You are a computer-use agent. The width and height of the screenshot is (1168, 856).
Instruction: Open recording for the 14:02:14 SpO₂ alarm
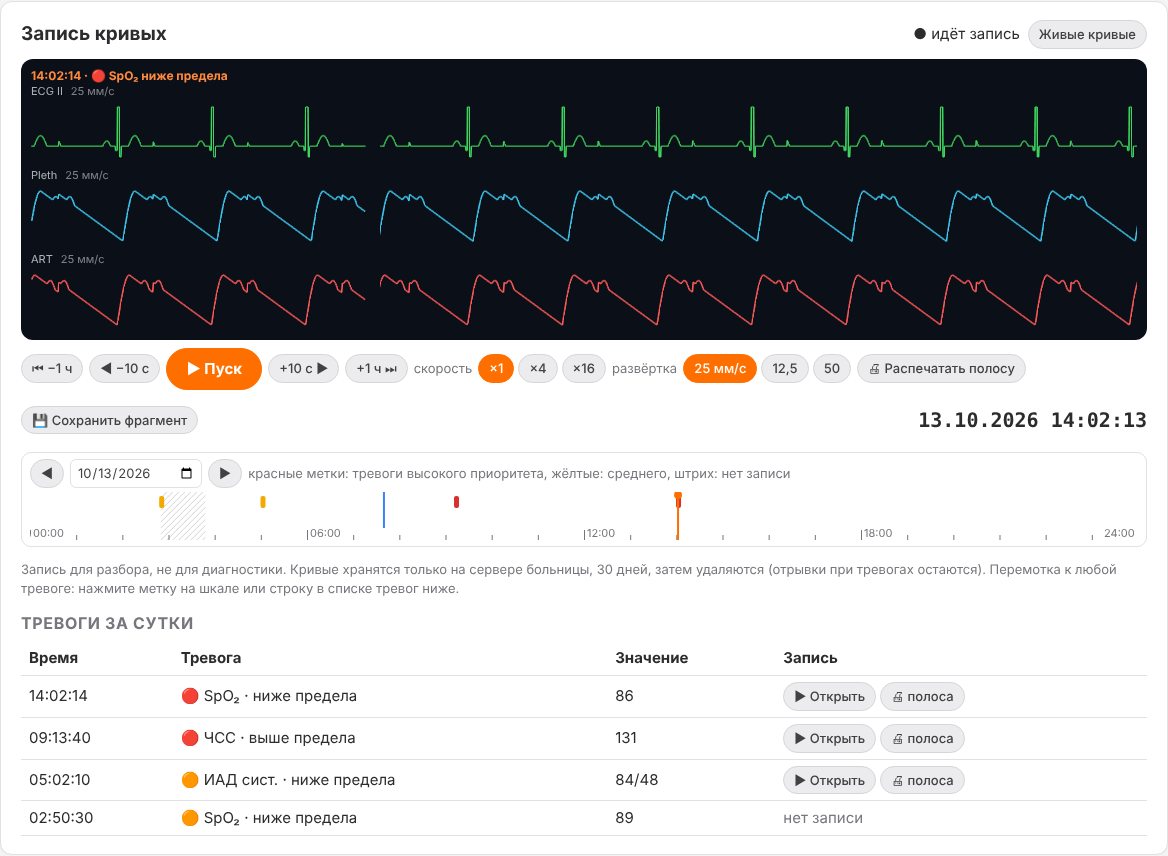click(x=829, y=697)
